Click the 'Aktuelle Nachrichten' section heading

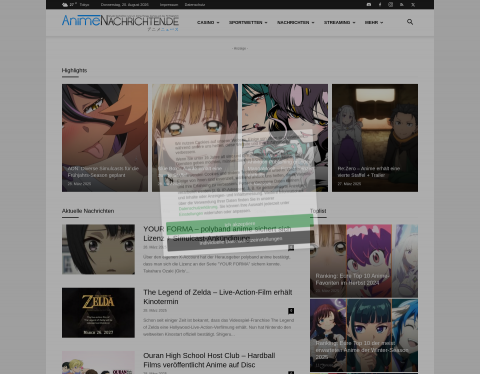coord(88,211)
